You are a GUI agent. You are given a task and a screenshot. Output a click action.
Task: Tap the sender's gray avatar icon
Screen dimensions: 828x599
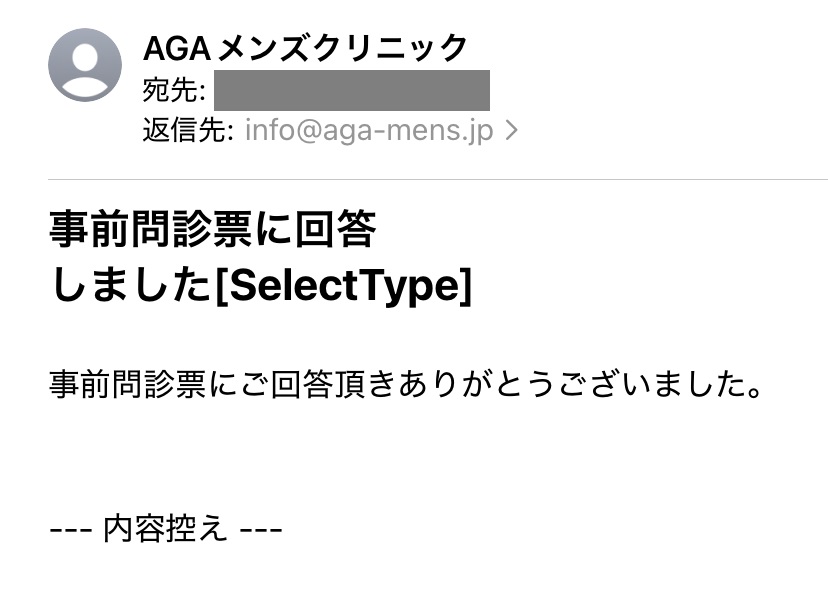(85, 65)
